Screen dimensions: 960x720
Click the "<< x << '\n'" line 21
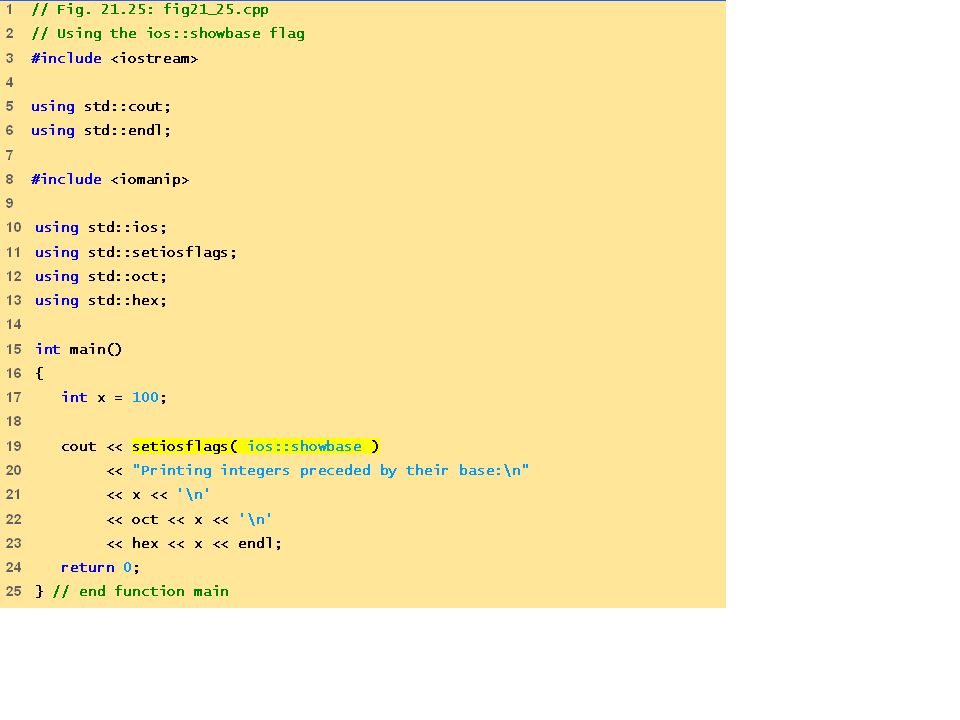point(158,495)
